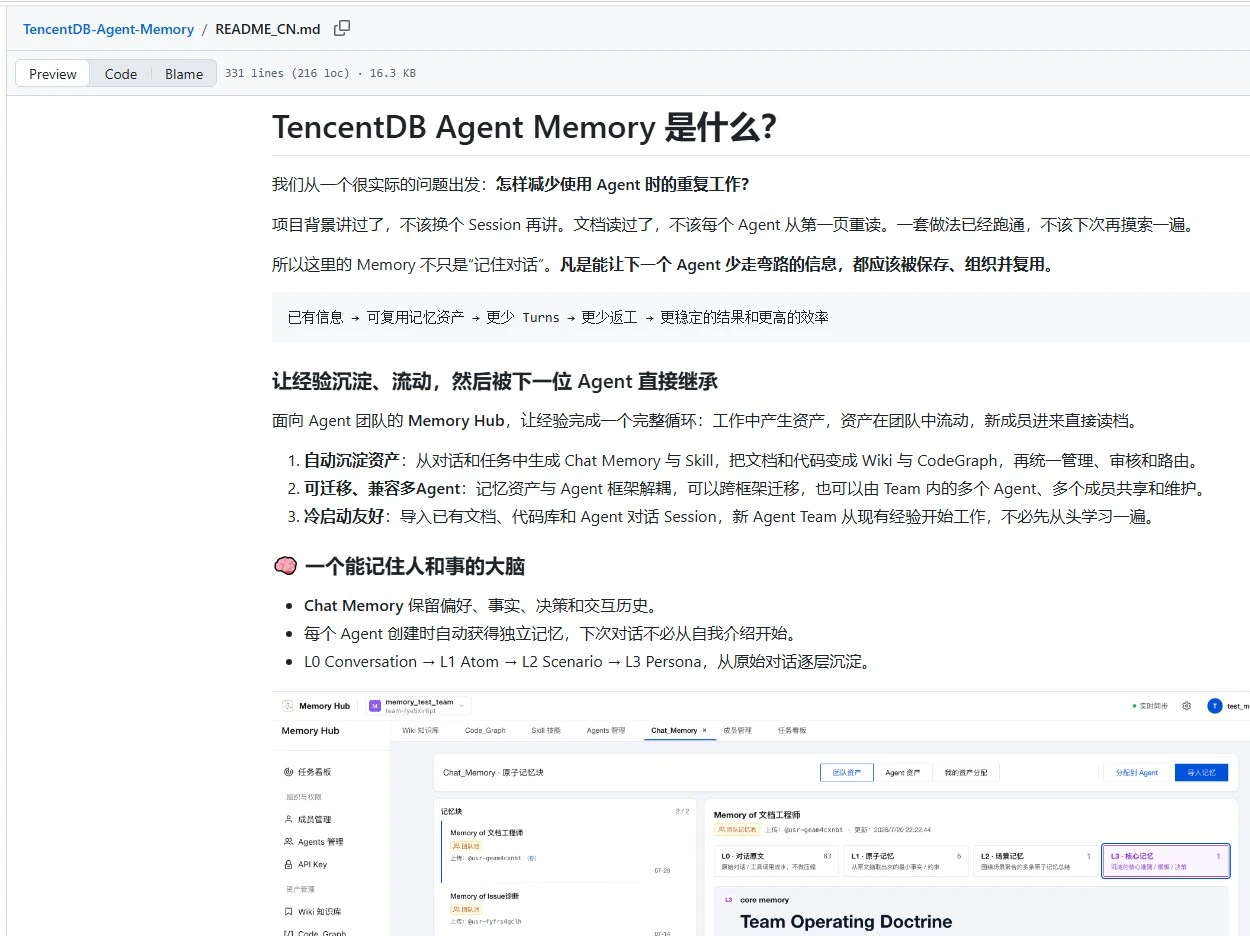Select the "成员管理" tab in the top tab row
This screenshot has height=936, width=1250.
pos(736,731)
